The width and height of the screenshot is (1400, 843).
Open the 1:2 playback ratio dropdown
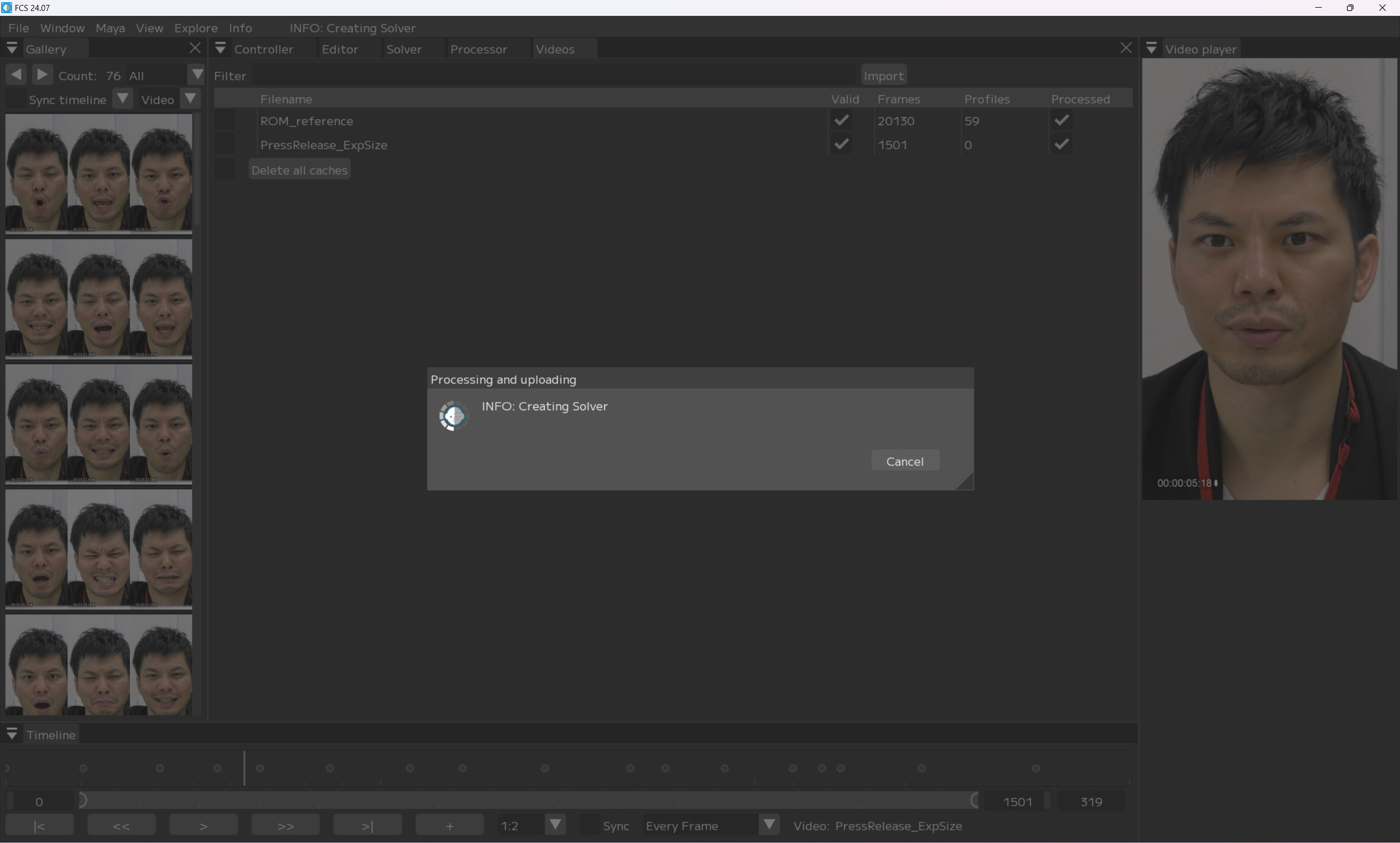pos(555,824)
